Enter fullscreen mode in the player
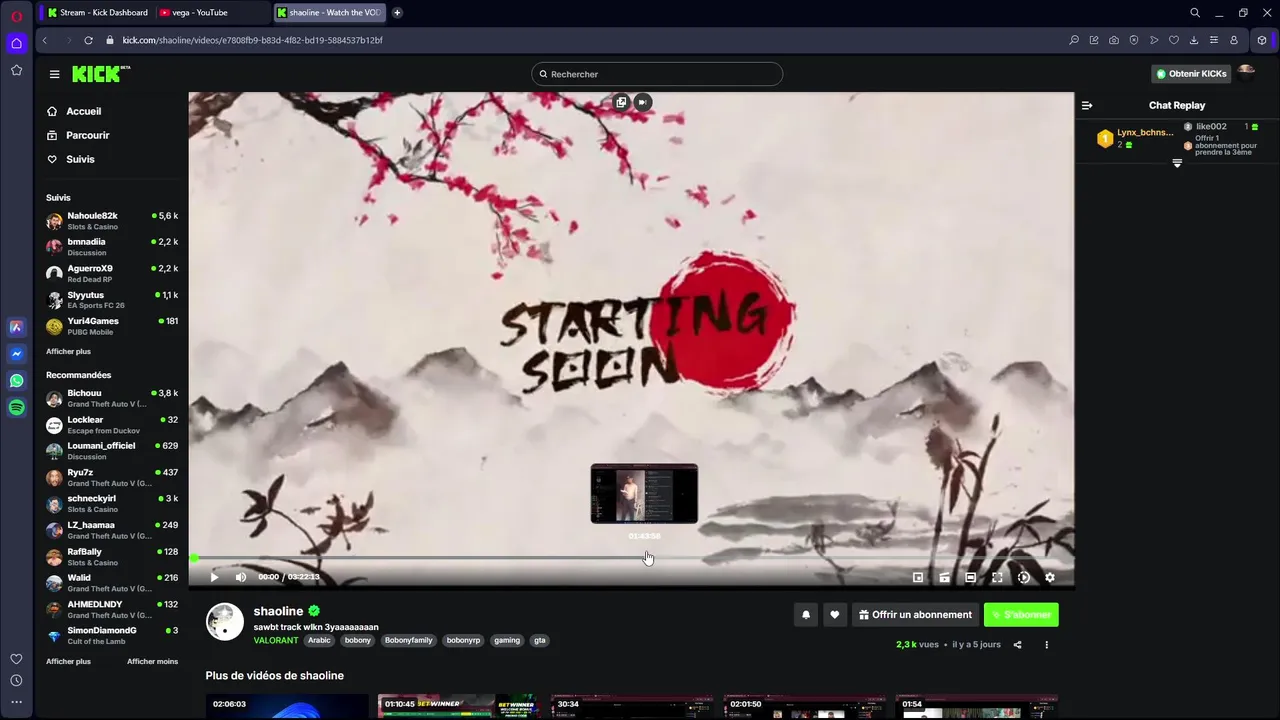 [x=997, y=577]
